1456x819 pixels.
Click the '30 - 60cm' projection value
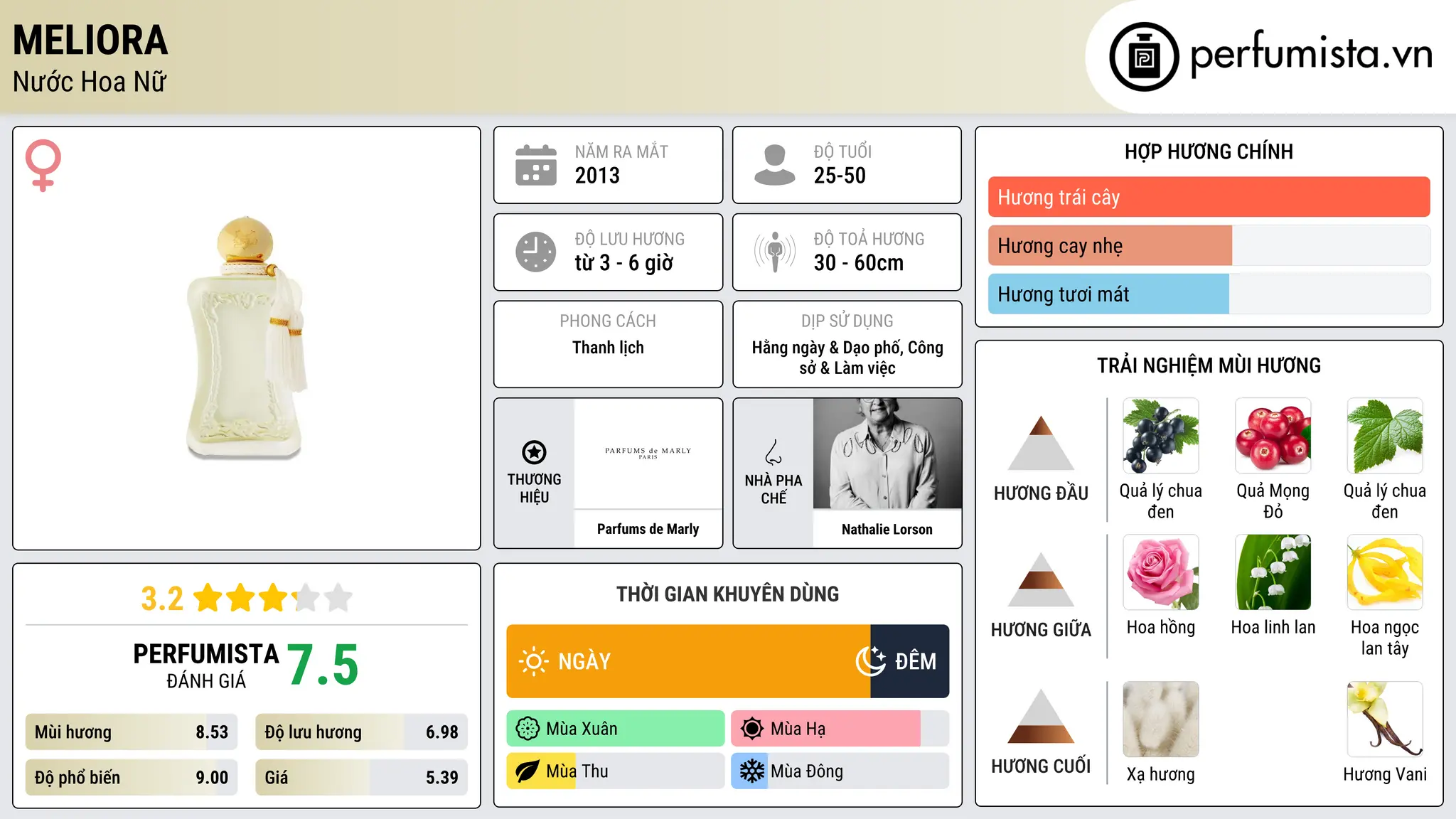coord(859,263)
